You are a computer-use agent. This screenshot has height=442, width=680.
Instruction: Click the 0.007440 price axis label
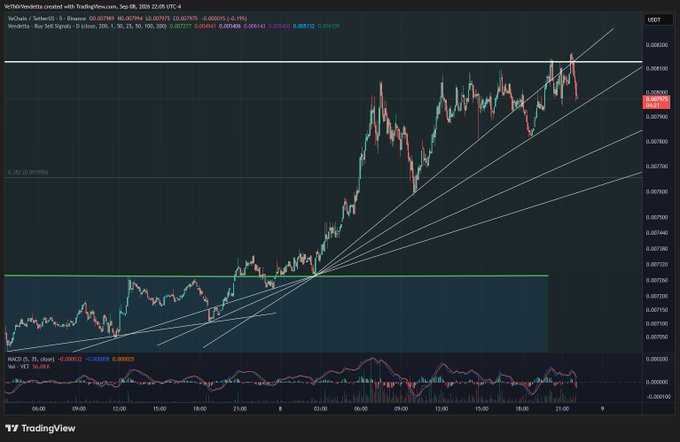tap(656, 233)
